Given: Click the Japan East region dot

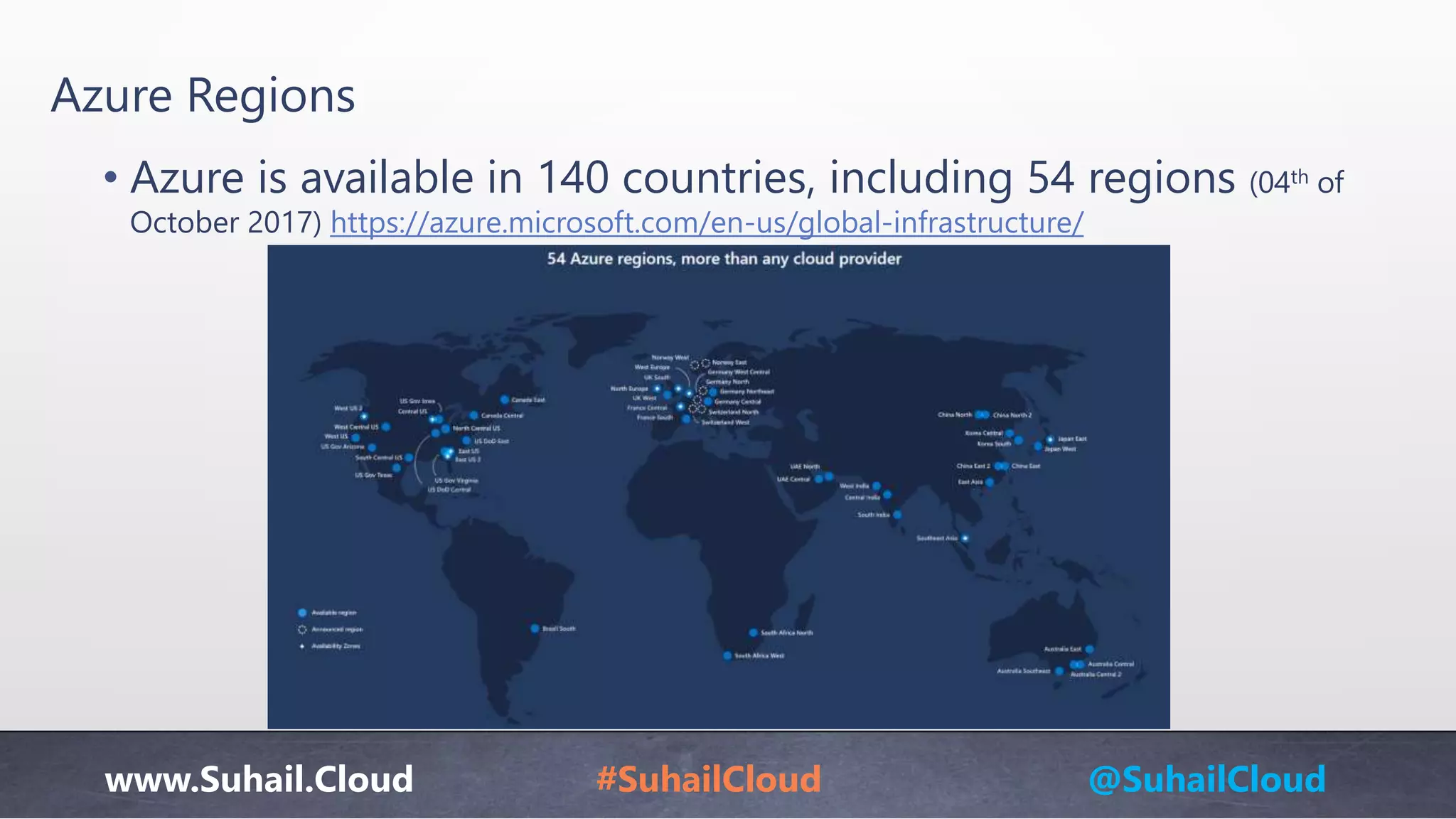Looking at the screenshot, I should click(1050, 439).
